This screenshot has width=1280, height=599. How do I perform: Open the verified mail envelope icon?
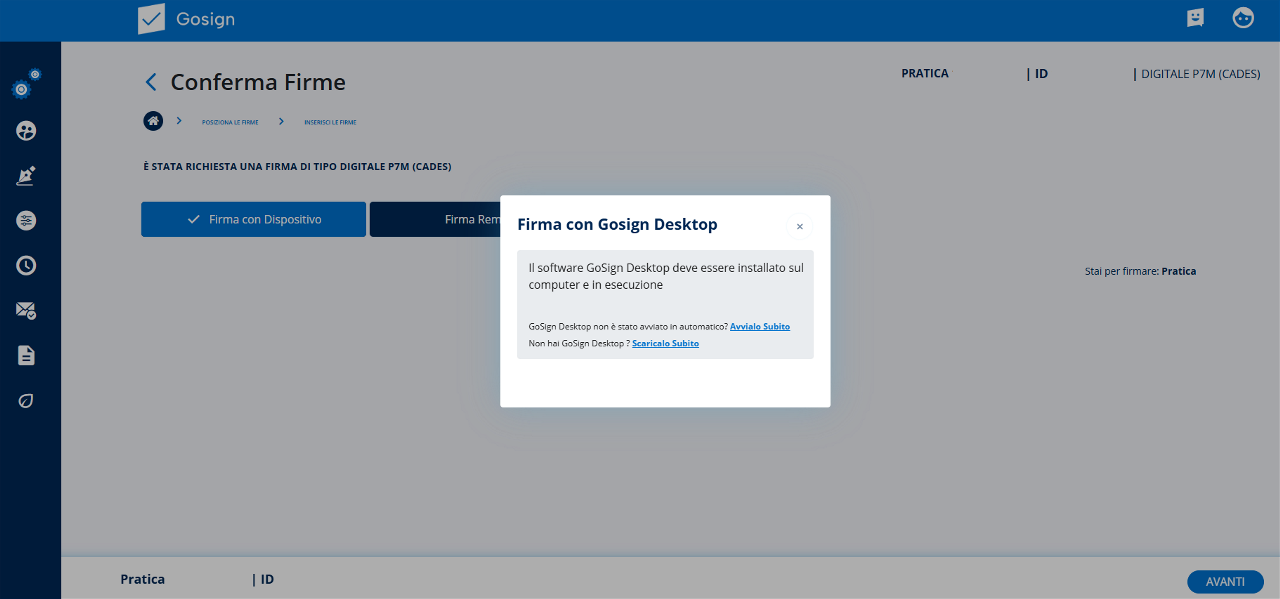tap(26, 311)
